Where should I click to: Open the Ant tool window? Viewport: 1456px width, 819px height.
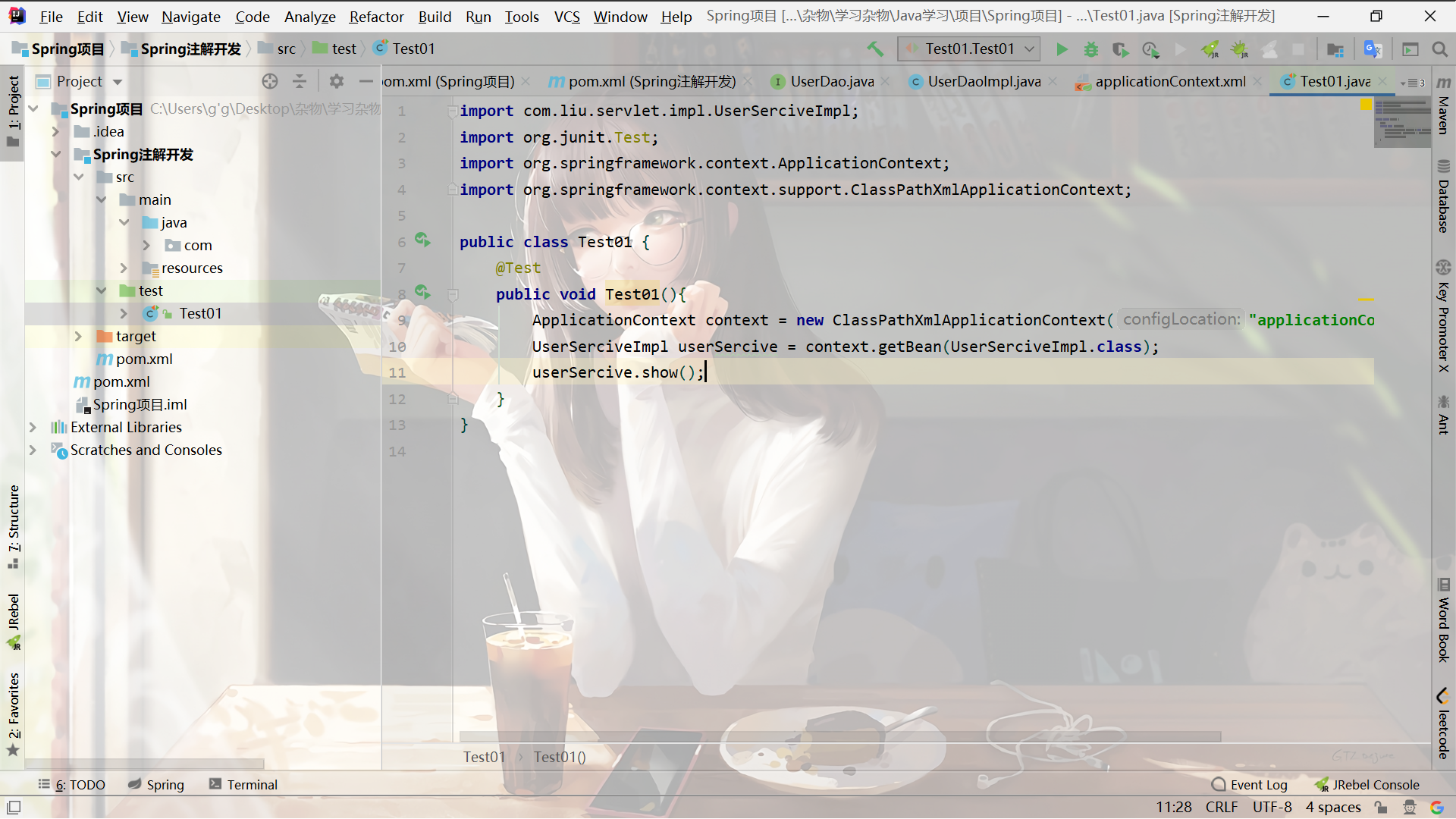coord(1443,415)
